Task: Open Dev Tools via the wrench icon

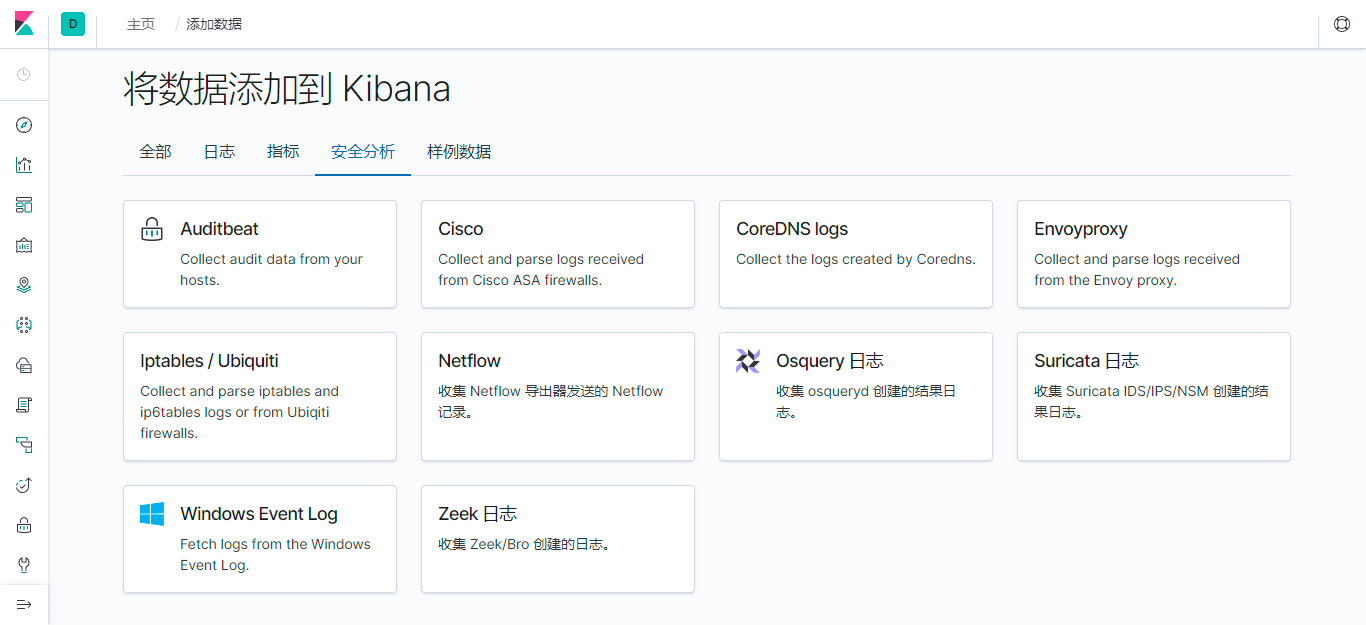Action: tap(25, 565)
